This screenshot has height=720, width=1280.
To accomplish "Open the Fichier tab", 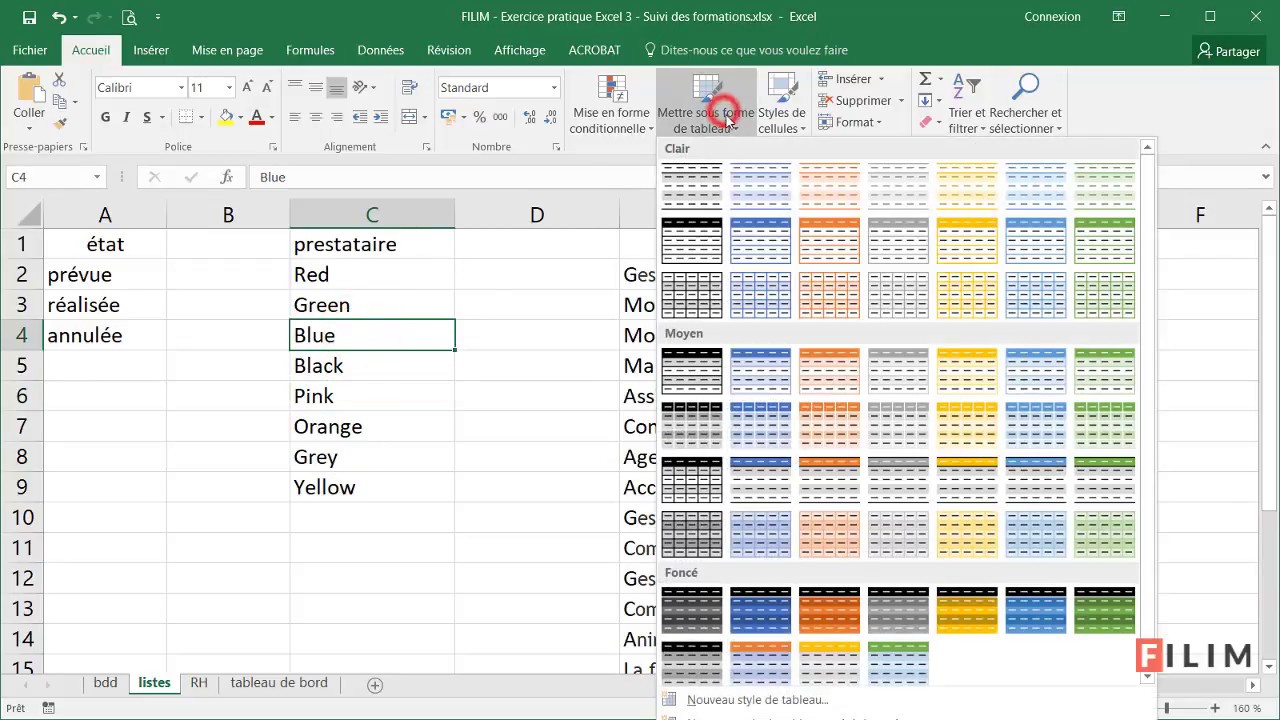I will pos(30,50).
